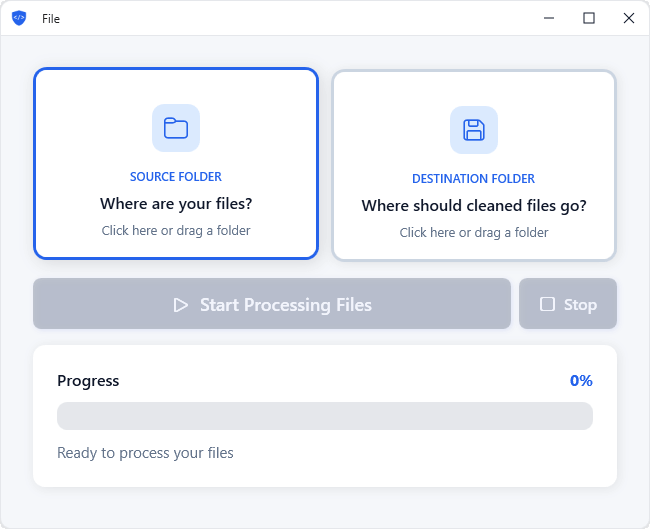
Task: Click the Progress heading label
Action: (x=88, y=381)
